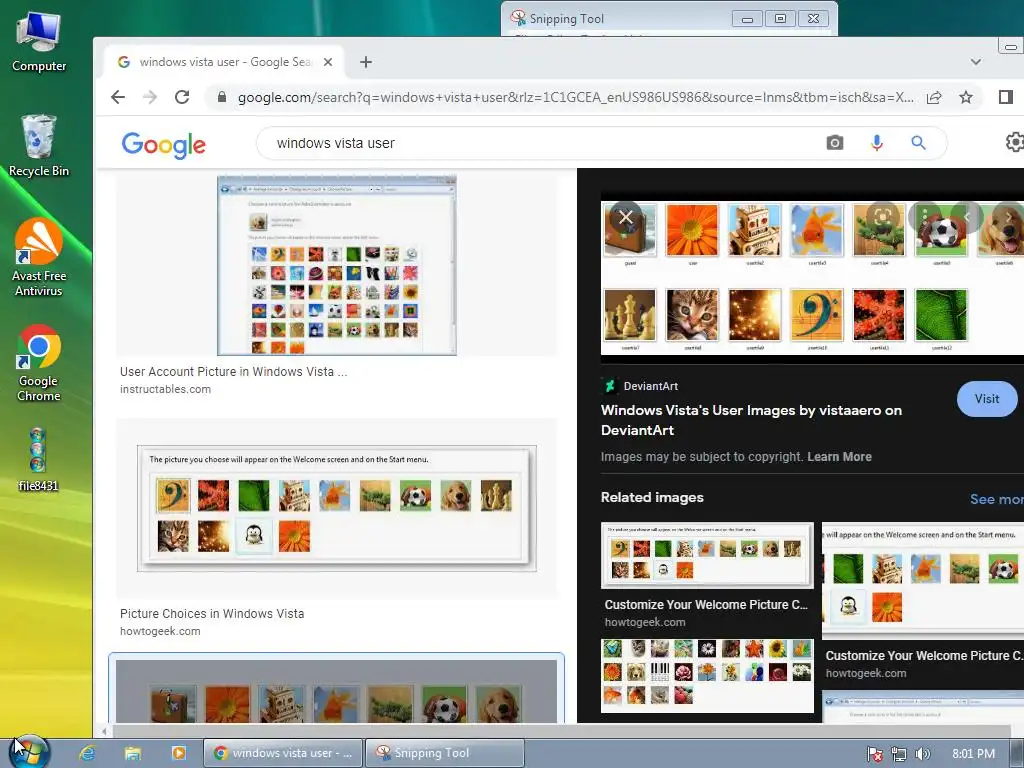Select the Google Chrome desktop shortcut
This screenshot has width=1024, height=768.
tap(39, 363)
